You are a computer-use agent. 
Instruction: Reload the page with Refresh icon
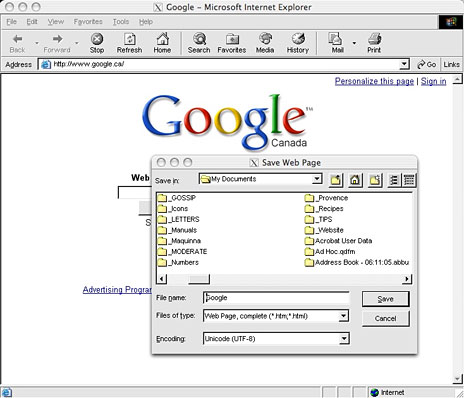coord(129,43)
